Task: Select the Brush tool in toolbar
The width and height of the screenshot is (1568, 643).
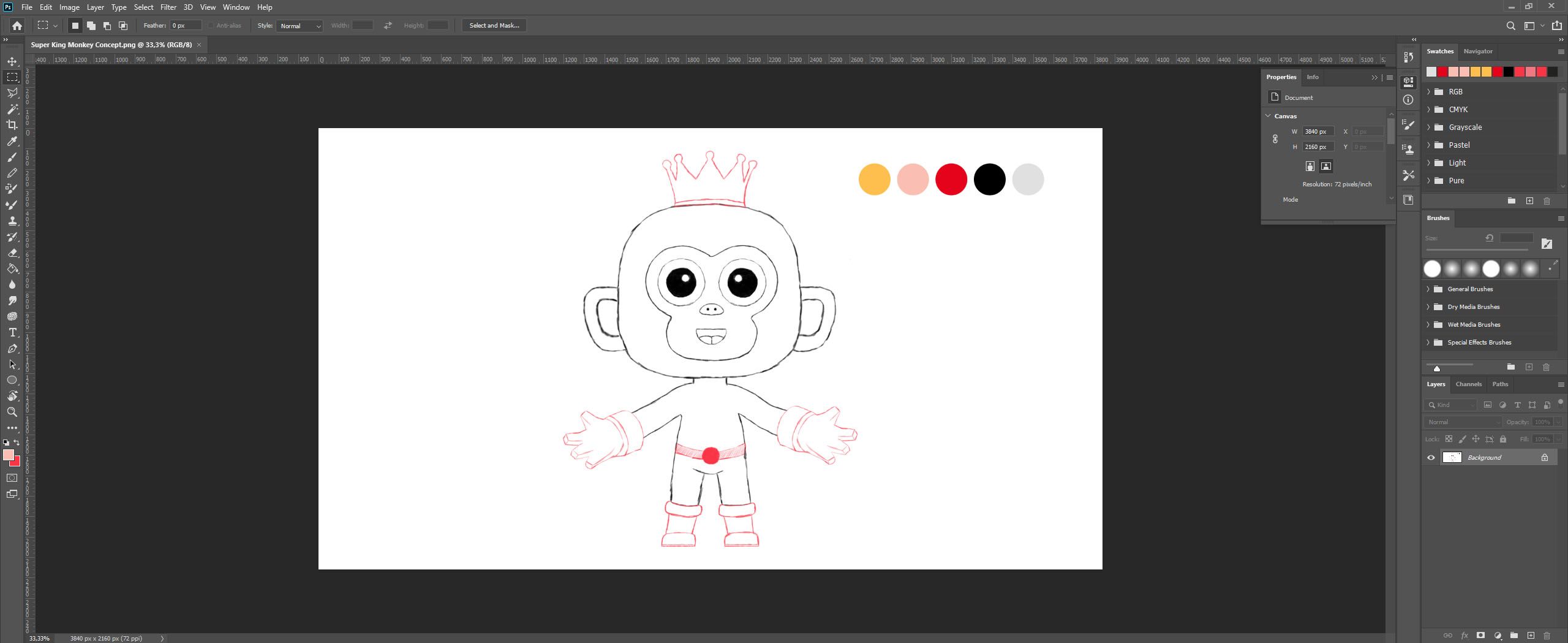Action: point(12,157)
